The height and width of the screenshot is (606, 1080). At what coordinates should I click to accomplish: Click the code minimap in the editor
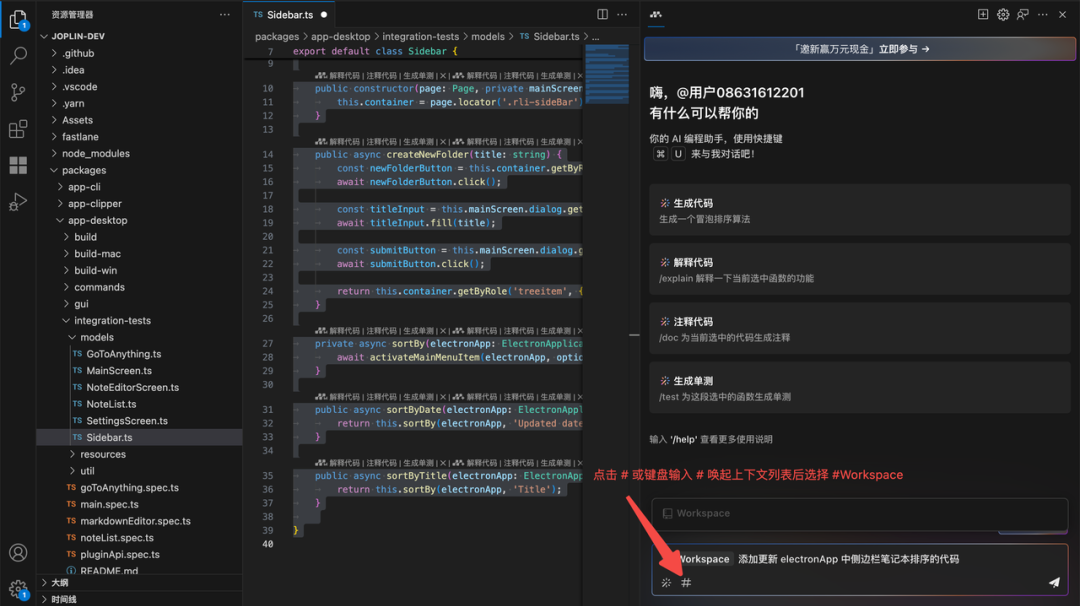tap(606, 75)
